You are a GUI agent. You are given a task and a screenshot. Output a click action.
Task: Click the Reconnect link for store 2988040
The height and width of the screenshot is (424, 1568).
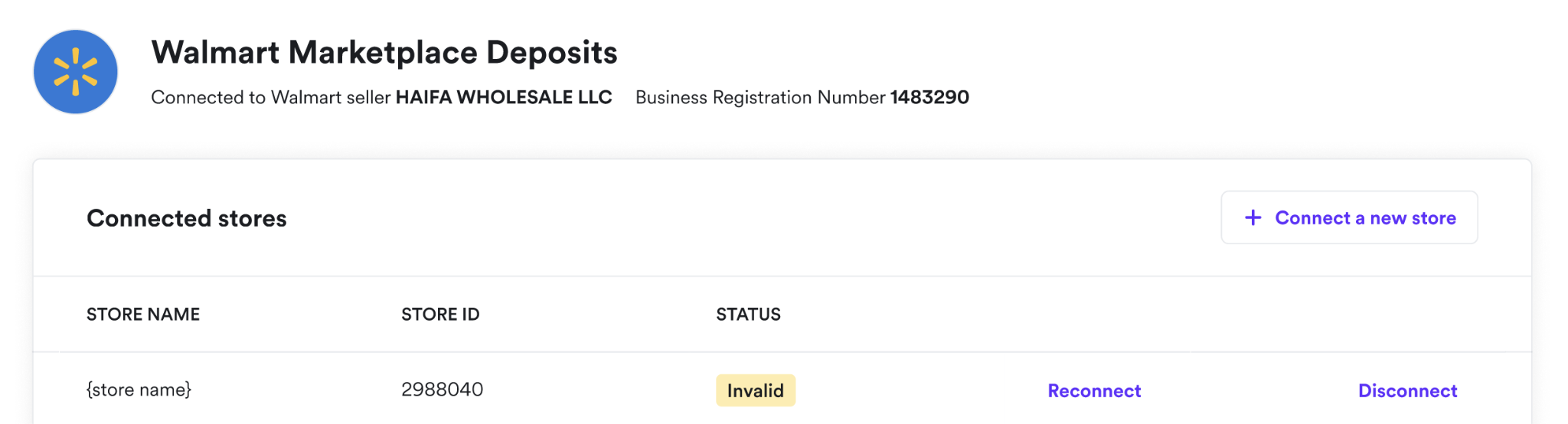(1094, 391)
